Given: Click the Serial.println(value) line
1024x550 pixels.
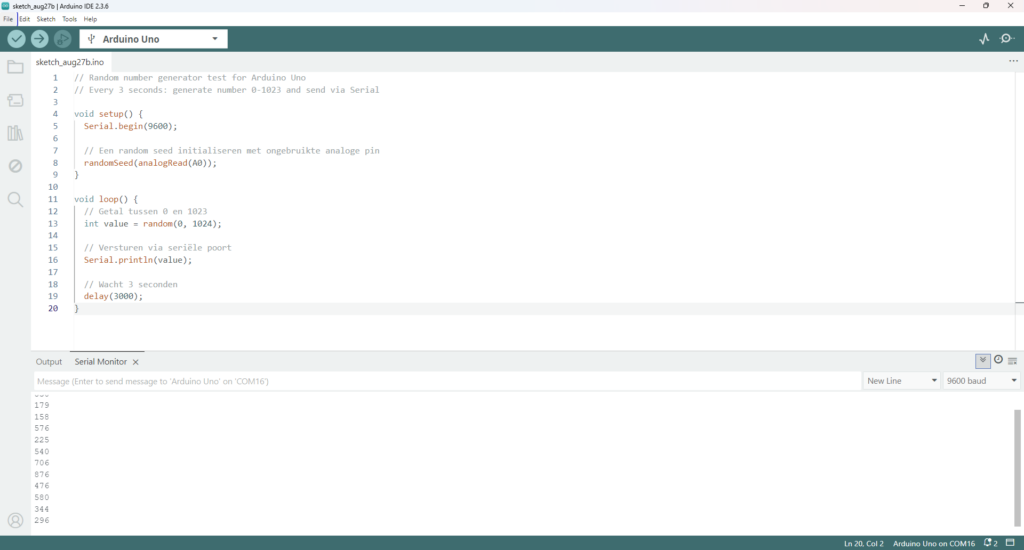Looking at the screenshot, I should 138,260.
